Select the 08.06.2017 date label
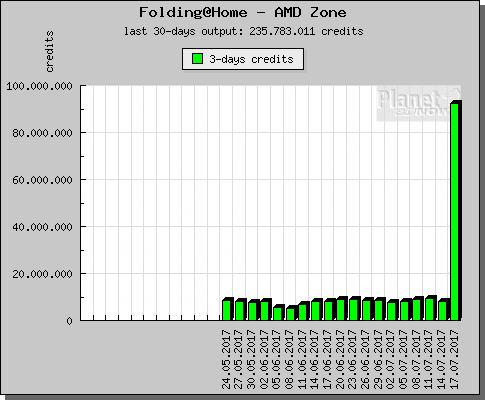 click(x=290, y=359)
